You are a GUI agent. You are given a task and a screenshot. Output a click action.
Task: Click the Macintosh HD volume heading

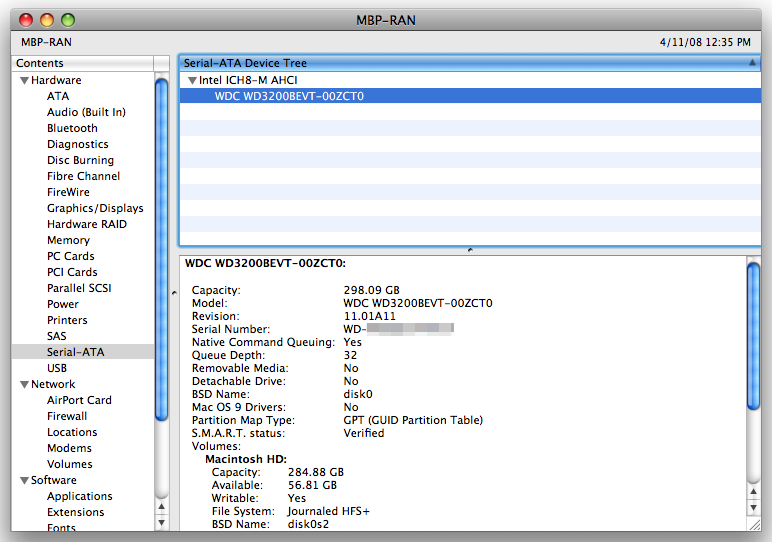tap(246, 459)
